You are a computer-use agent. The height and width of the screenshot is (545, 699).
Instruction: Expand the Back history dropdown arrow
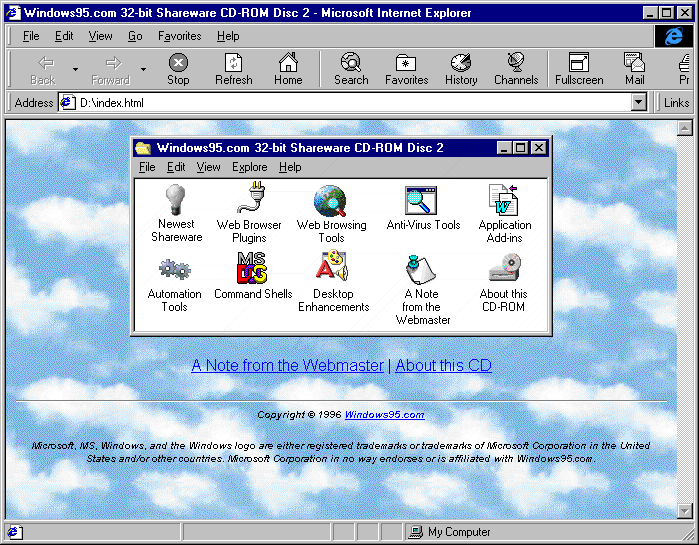(x=75, y=69)
